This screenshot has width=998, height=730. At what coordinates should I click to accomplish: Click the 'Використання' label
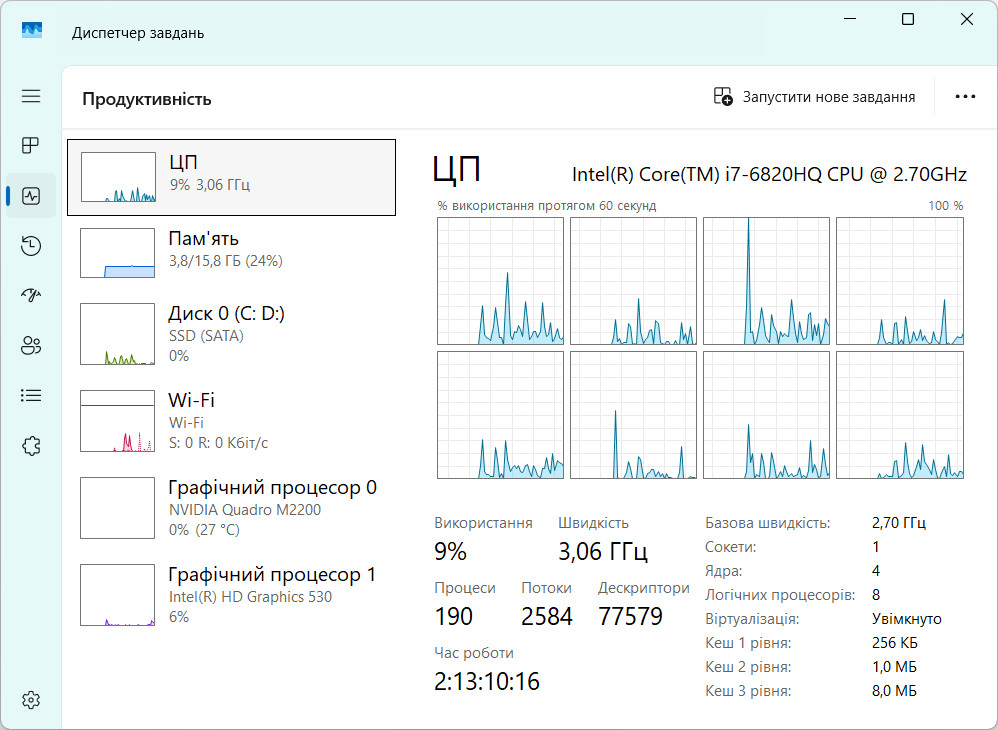tap(483, 523)
